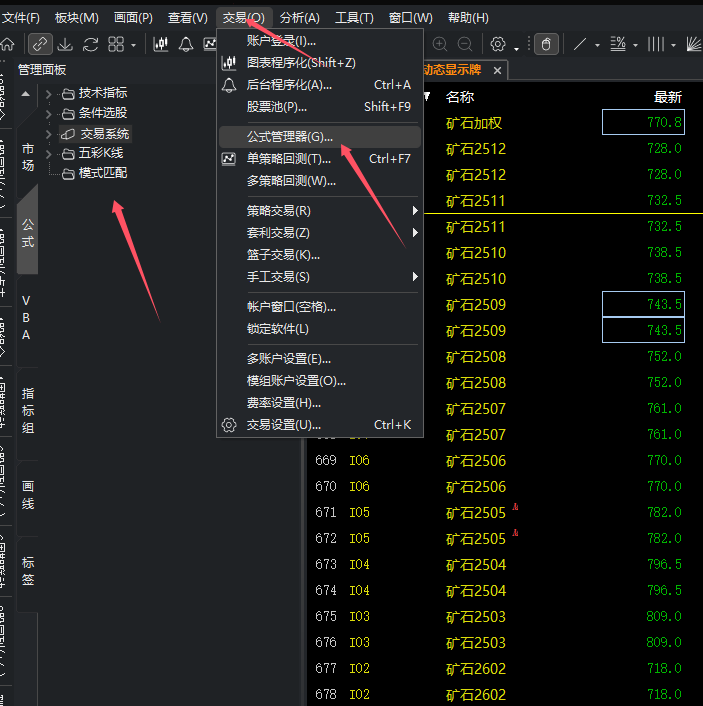Click the home icon in toolbar
The image size is (703, 706).
(x=7, y=44)
